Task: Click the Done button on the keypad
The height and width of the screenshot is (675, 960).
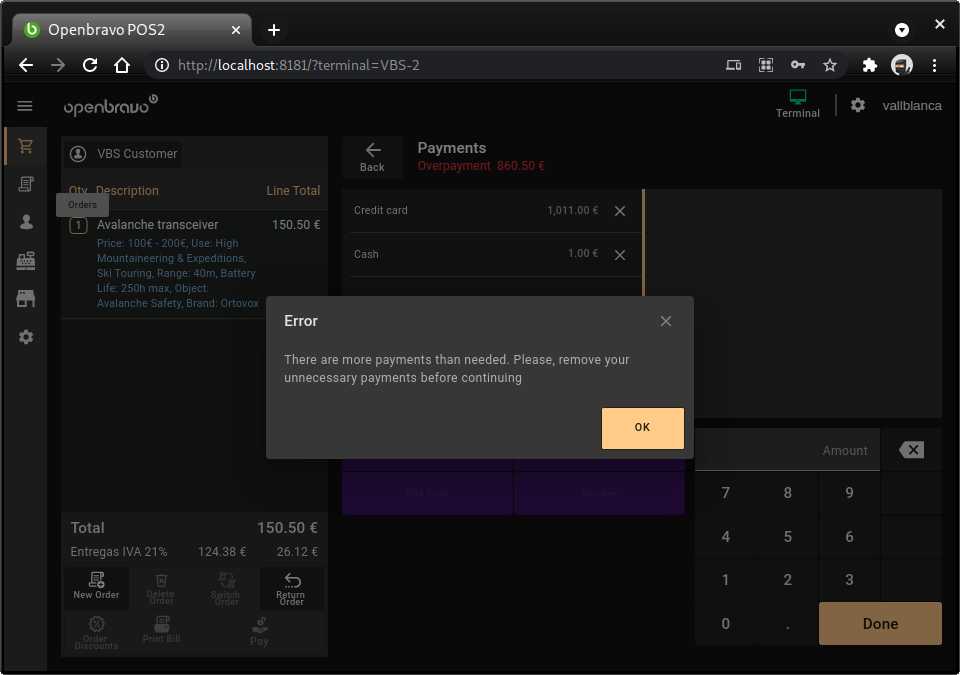Action: pos(880,623)
